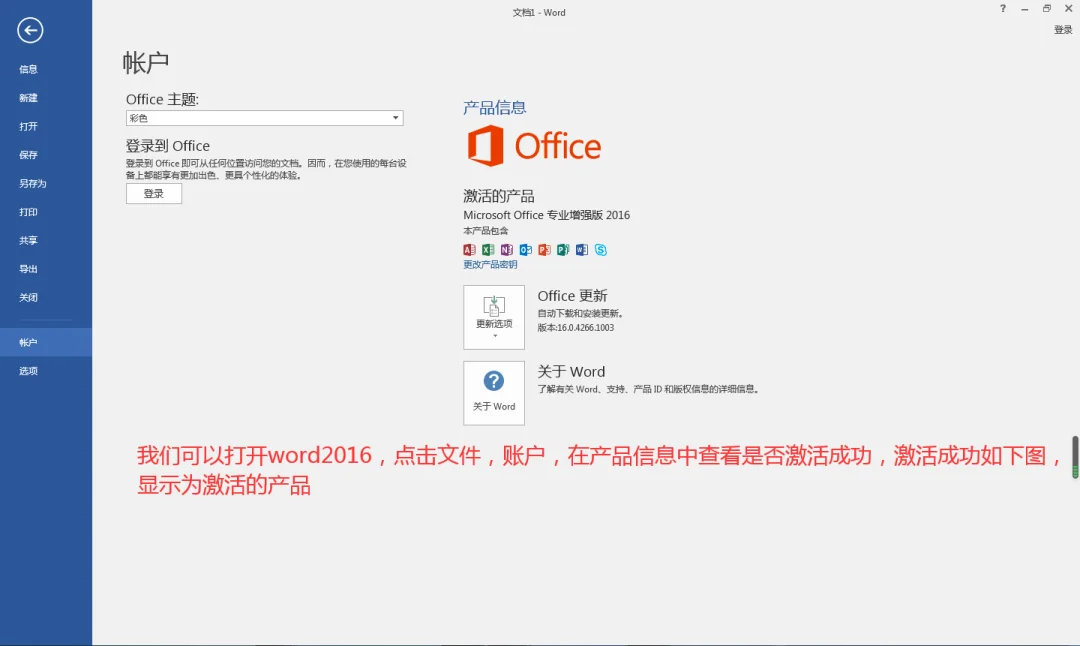Click 关闭 in the left menu
The image size is (1080, 646).
click(x=28, y=298)
